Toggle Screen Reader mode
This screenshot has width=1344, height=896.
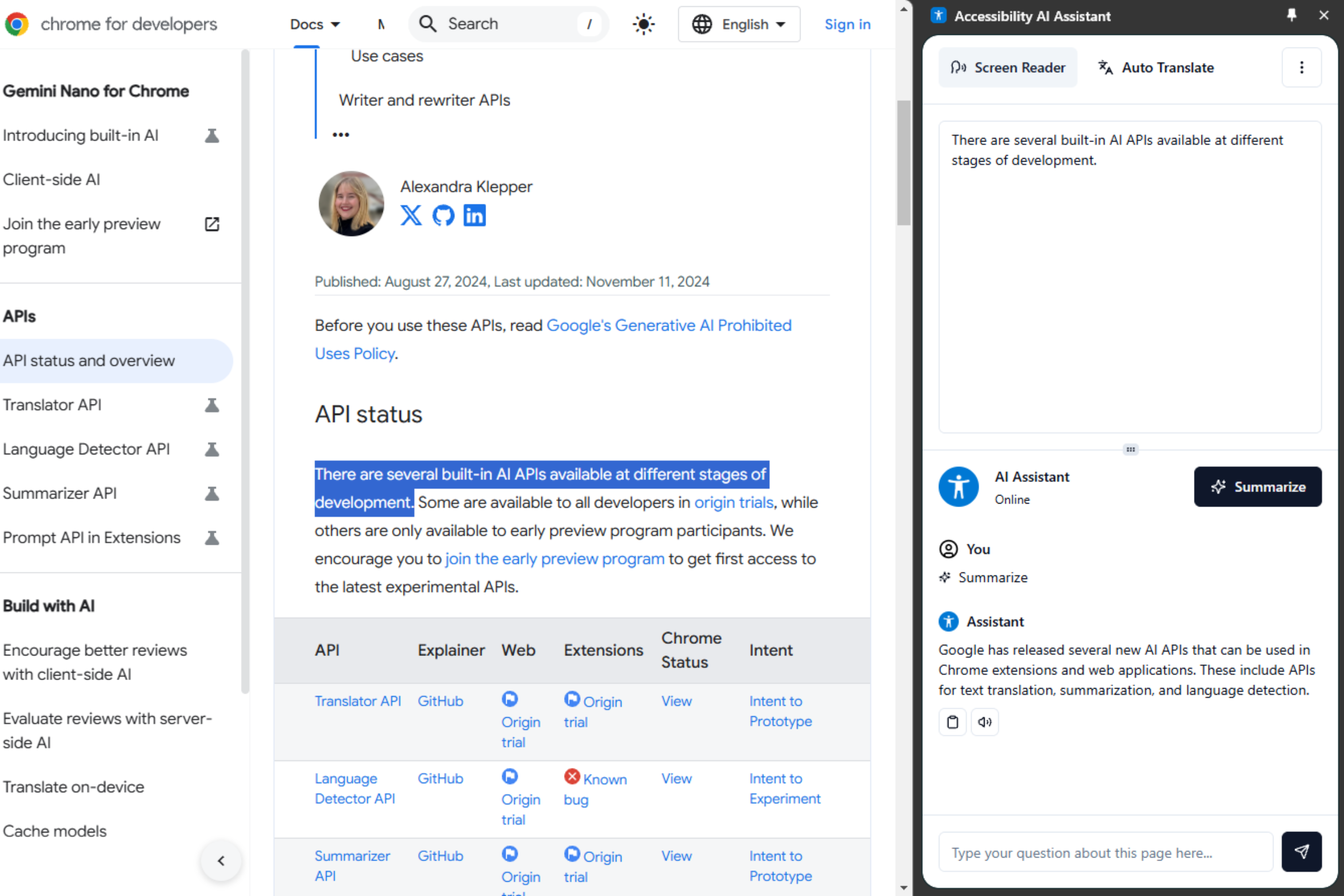(x=1008, y=68)
